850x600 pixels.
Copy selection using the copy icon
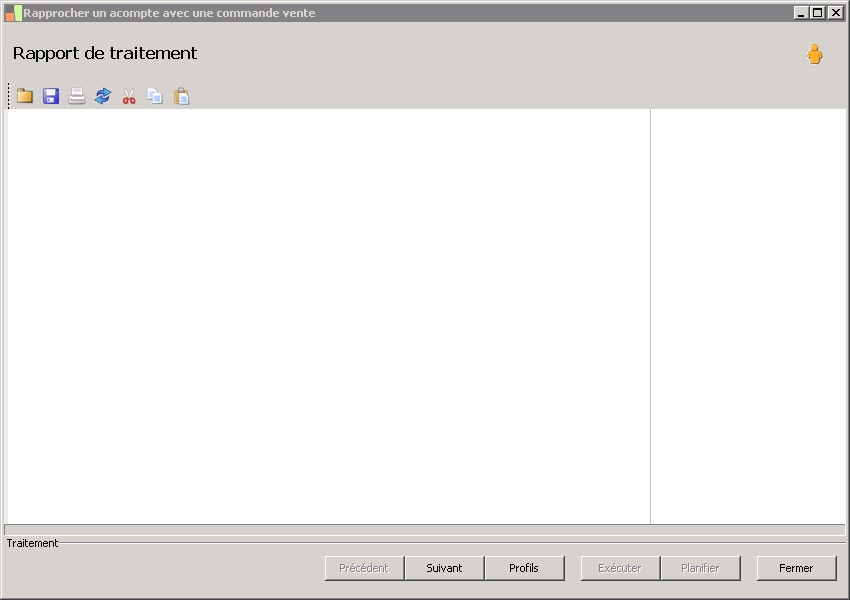coord(155,96)
